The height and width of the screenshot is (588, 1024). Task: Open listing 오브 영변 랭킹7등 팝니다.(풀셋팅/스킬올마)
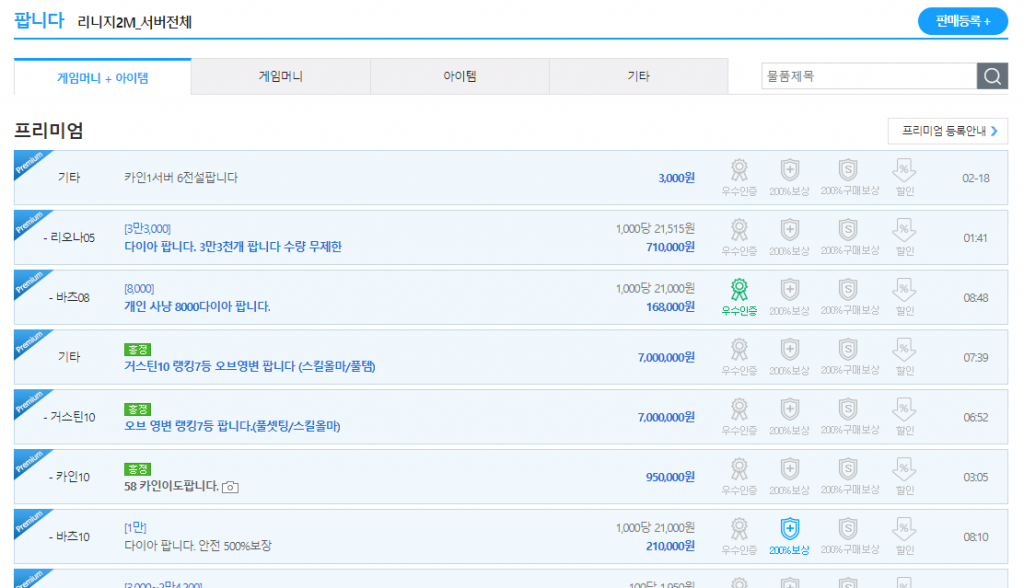[232, 427]
